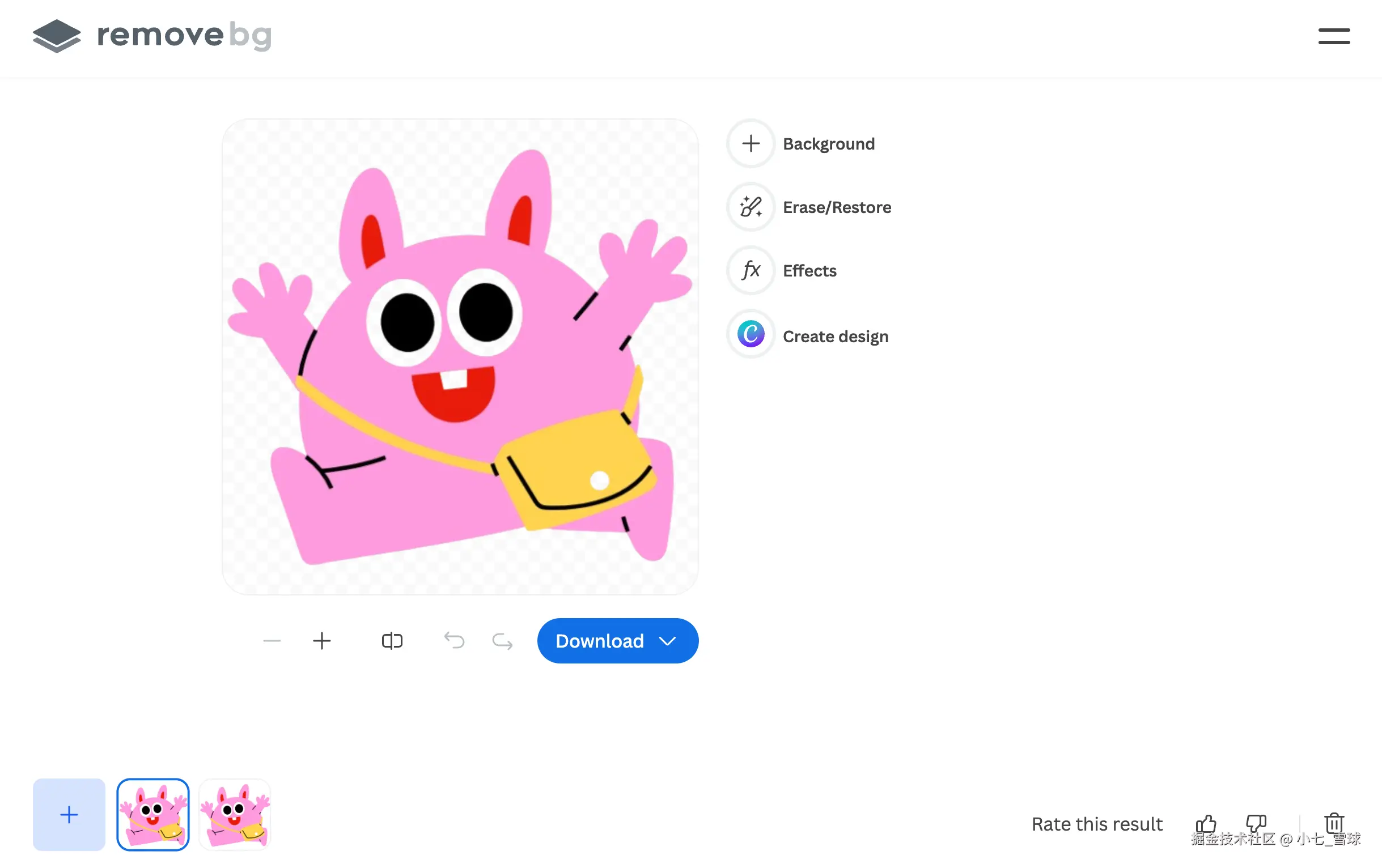Open the hamburger menu
This screenshot has height=868, width=1382.
pos(1333,36)
